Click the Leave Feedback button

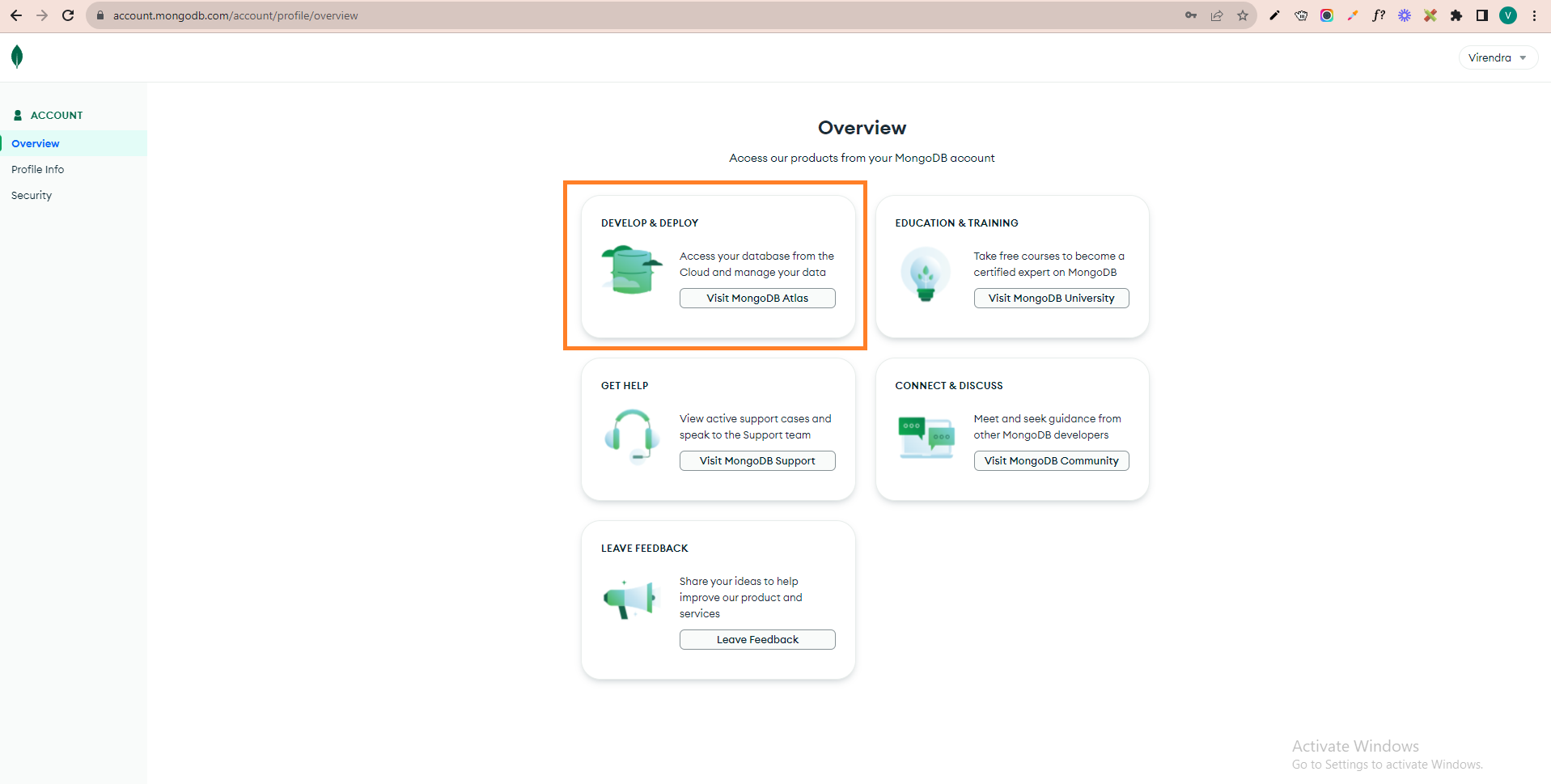757,640
